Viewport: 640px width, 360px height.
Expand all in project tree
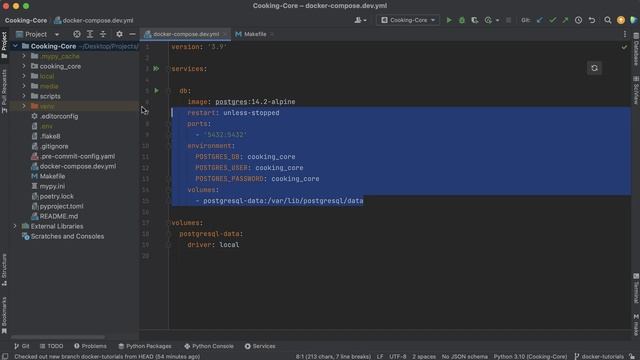(x=90, y=34)
